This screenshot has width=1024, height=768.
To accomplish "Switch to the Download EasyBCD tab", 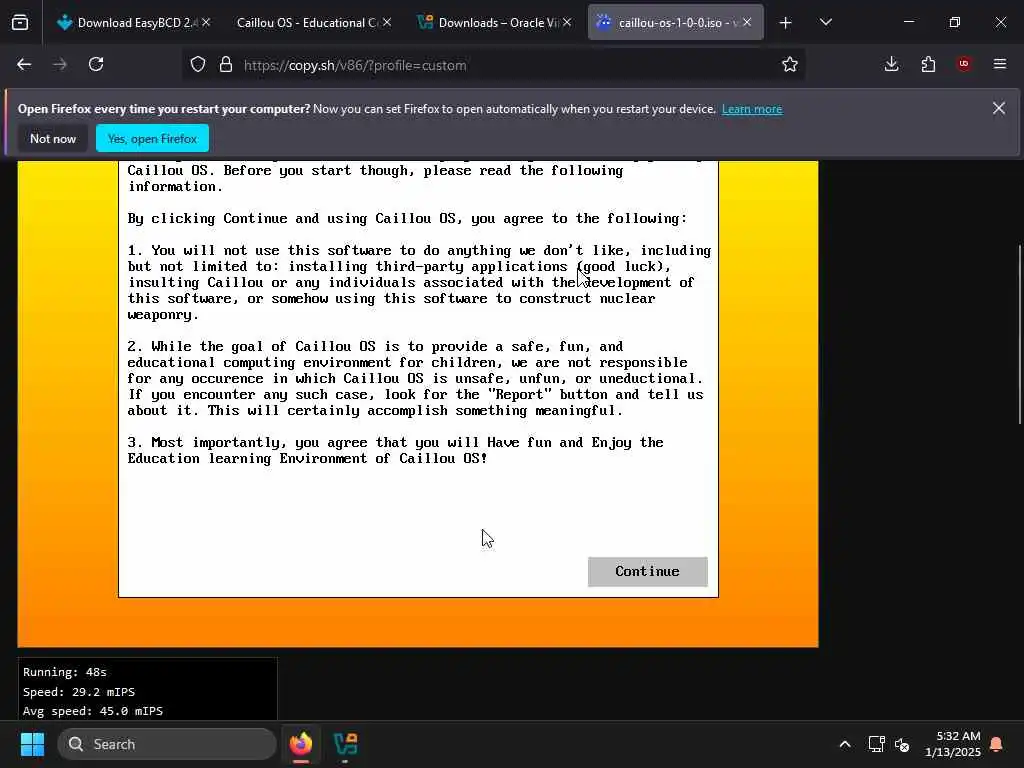I will coord(134,23).
